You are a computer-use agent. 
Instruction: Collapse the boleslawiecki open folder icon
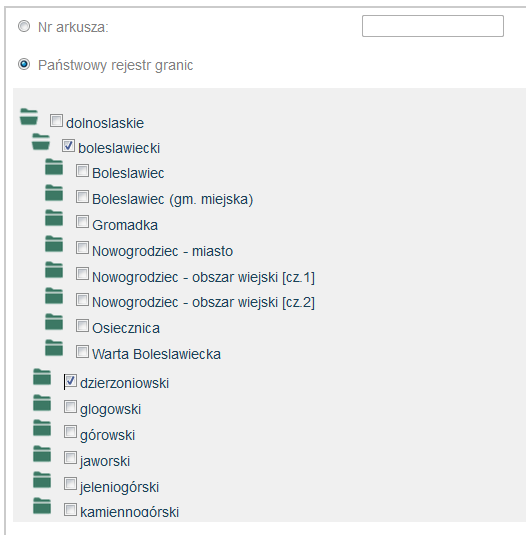[x=41, y=142]
